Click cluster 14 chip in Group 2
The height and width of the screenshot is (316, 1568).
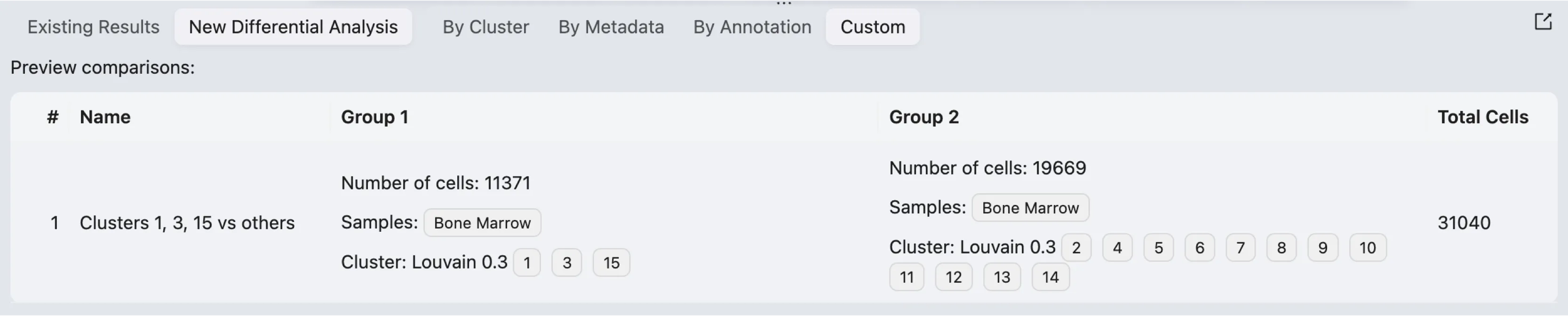pyautogui.click(x=1050, y=277)
